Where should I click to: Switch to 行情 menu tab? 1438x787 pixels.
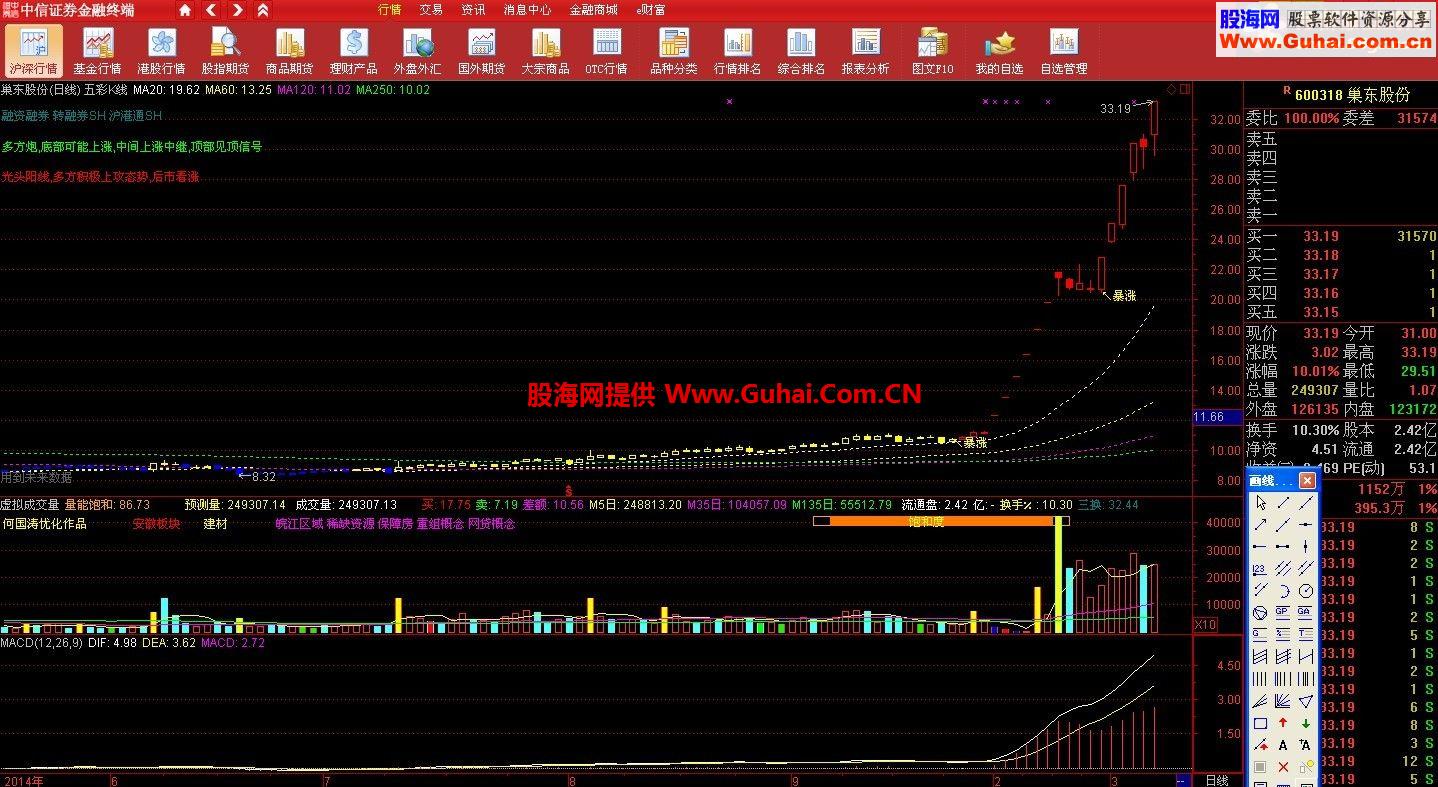coord(389,10)
